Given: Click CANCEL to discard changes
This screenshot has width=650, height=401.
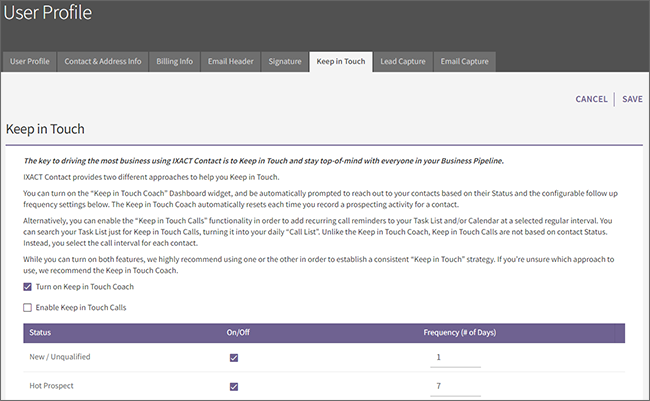Looking at the screenshot, I should click(591, 99).
